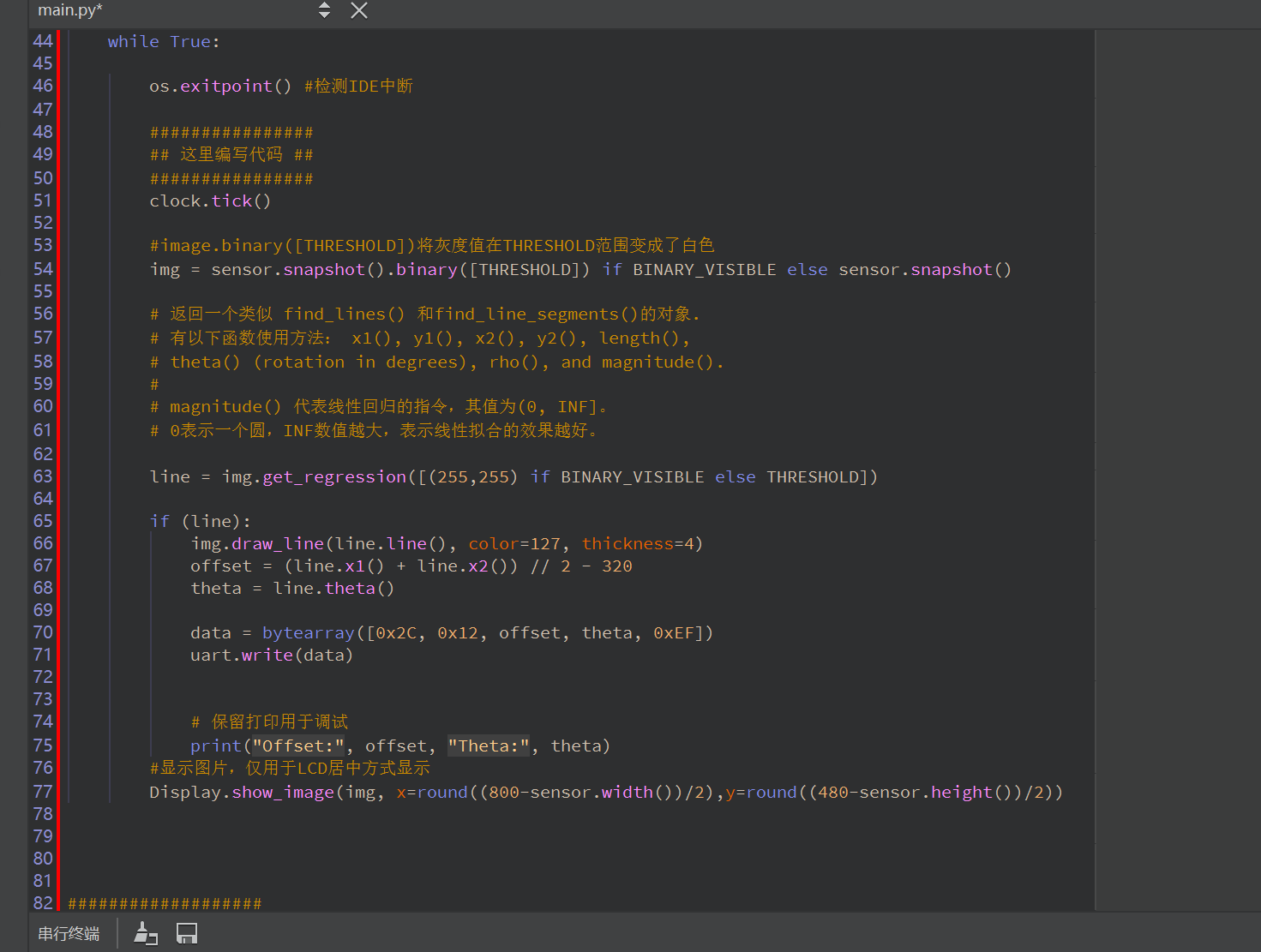Click line number 54 in the gutter
The image size is (1261, 952).
(43, 269)
